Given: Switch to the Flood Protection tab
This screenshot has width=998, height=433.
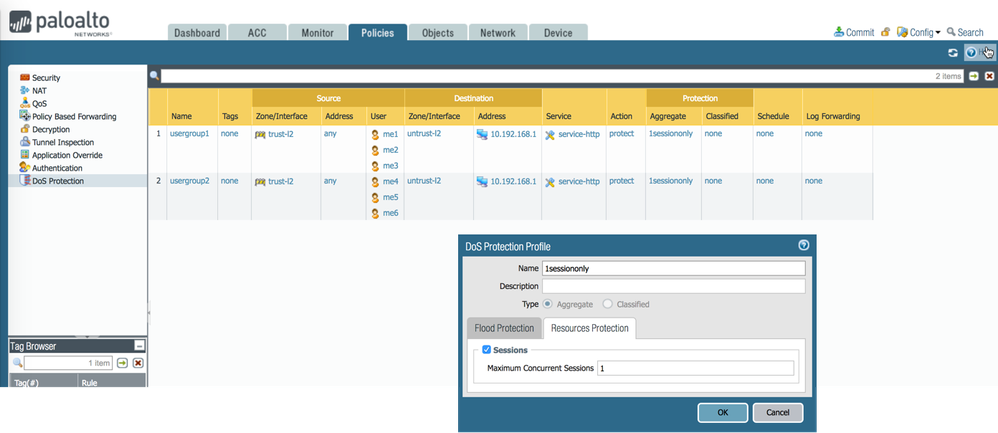Looking at the screenshot, I should coord(504,327).
